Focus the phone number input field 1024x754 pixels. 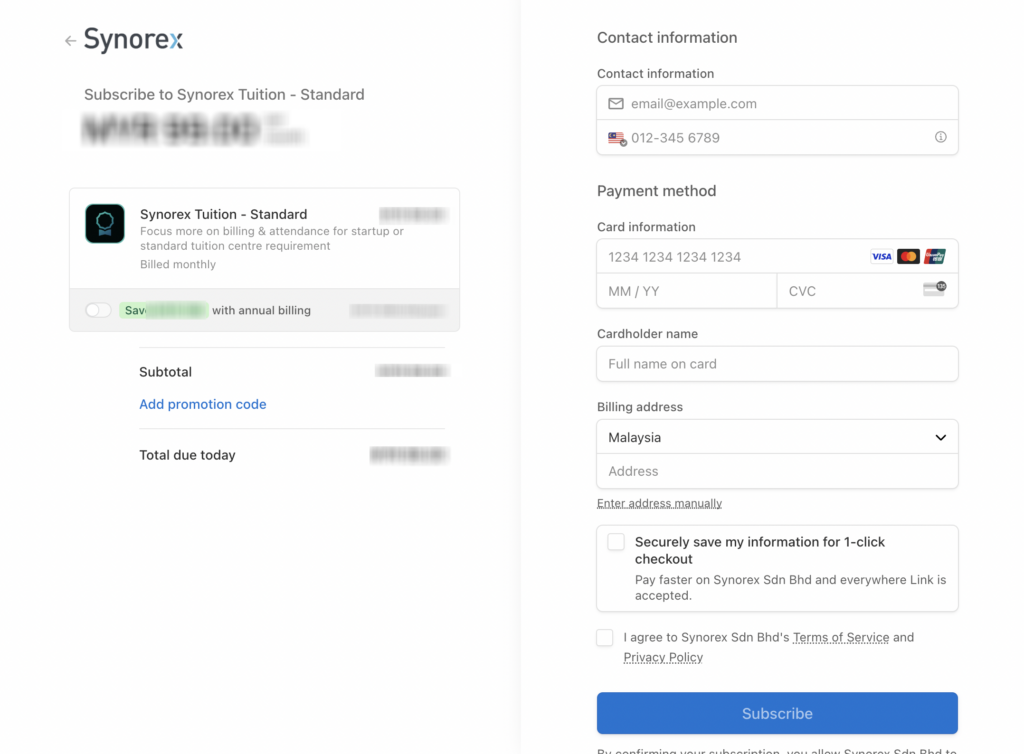[x=777, y=138]
